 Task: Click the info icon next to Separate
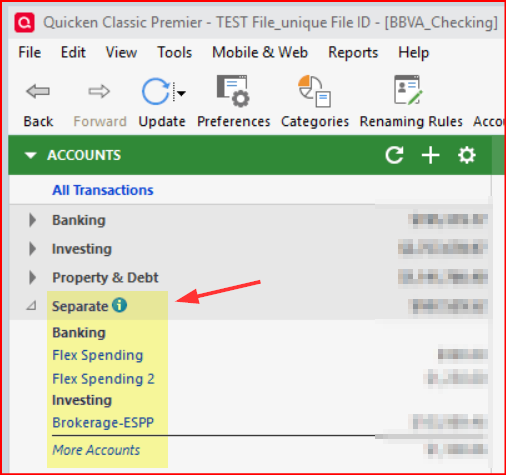(x=119, y=305)
